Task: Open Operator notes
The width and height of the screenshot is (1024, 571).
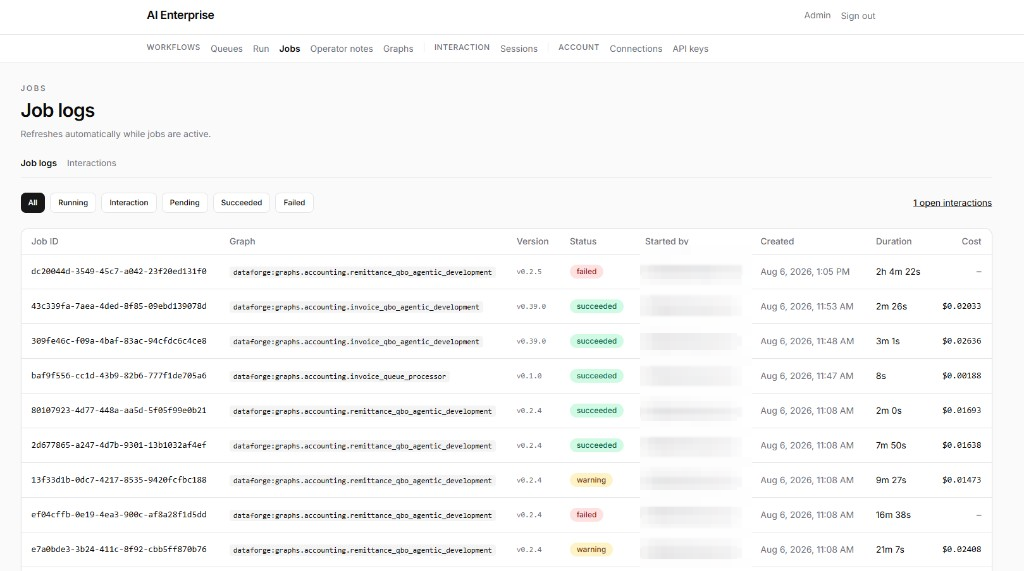Action: (342, 49)
